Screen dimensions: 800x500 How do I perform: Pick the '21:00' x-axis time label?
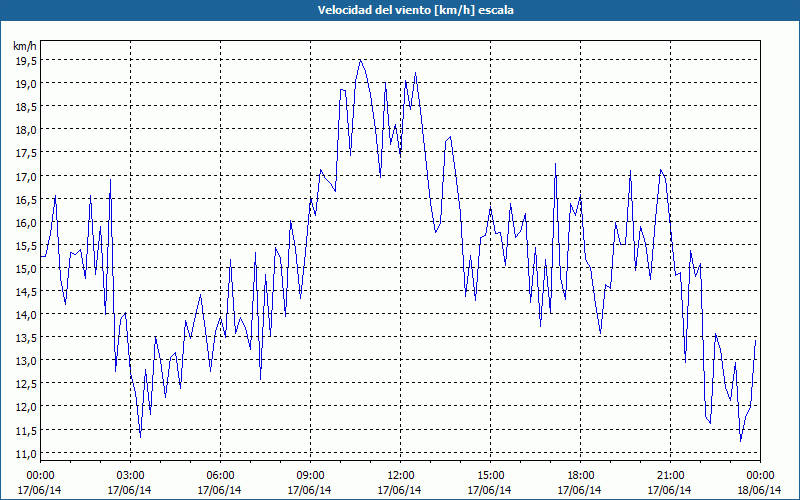(670, 476)
